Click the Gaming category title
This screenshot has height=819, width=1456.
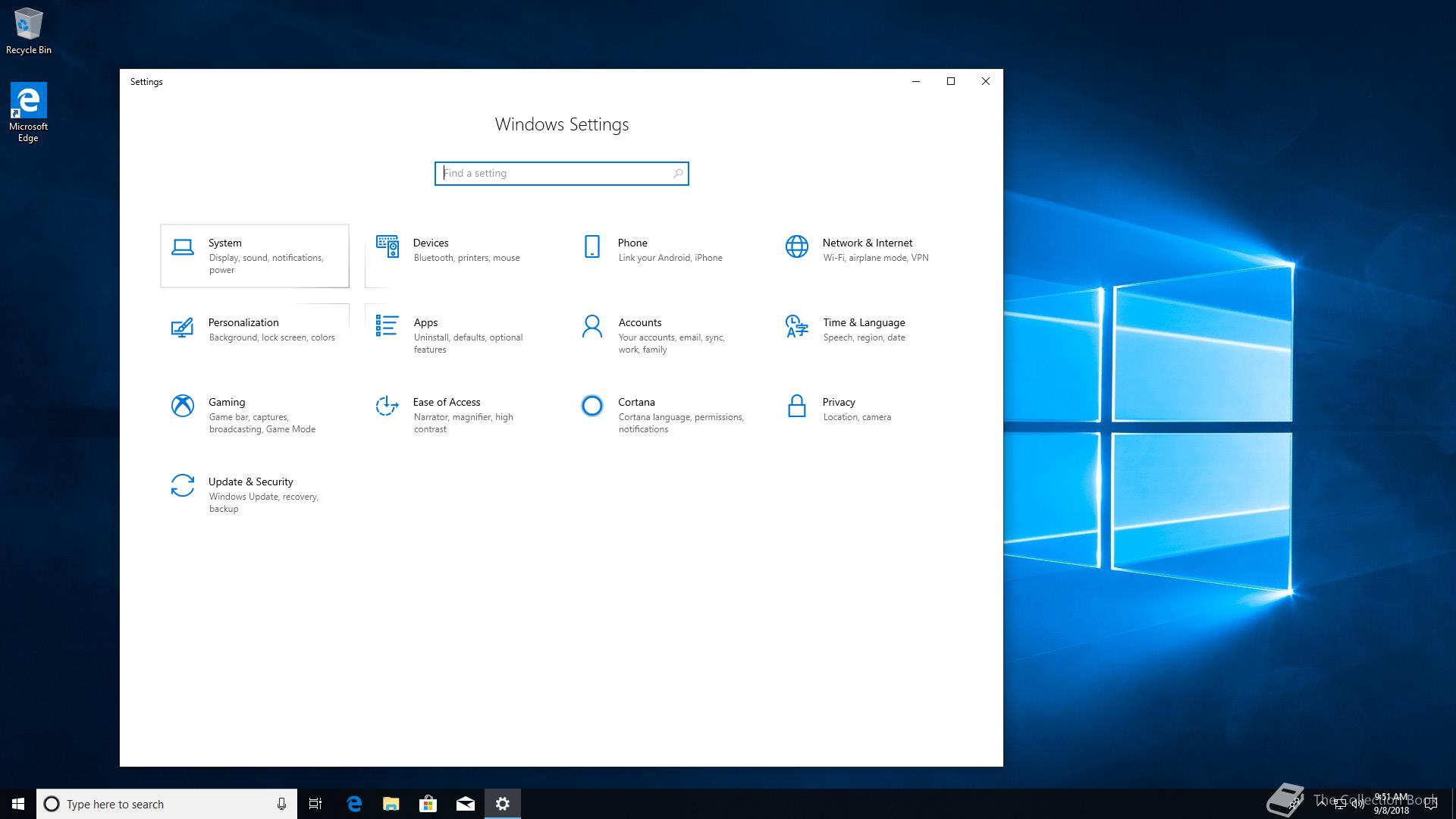(227, 402)
